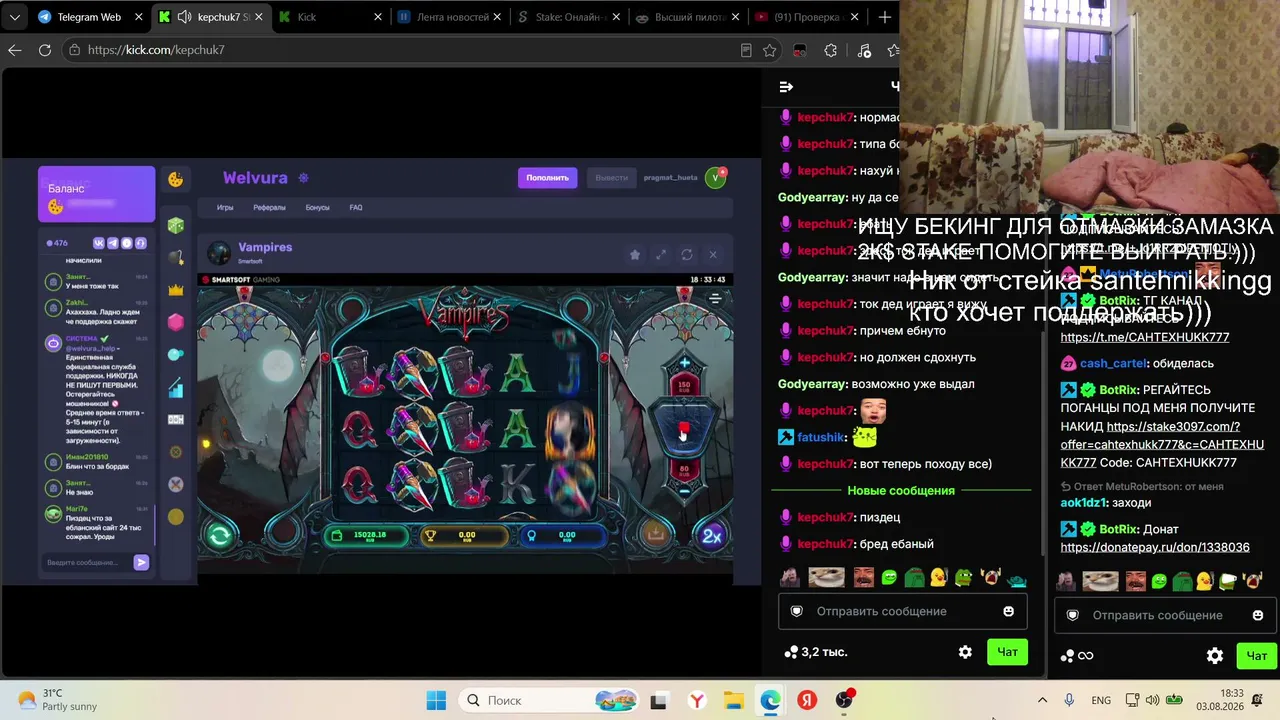Click the left Отправить сообщение chat field
The width and height of the screenshot is (1280, 720).
(x=904, y=611)
